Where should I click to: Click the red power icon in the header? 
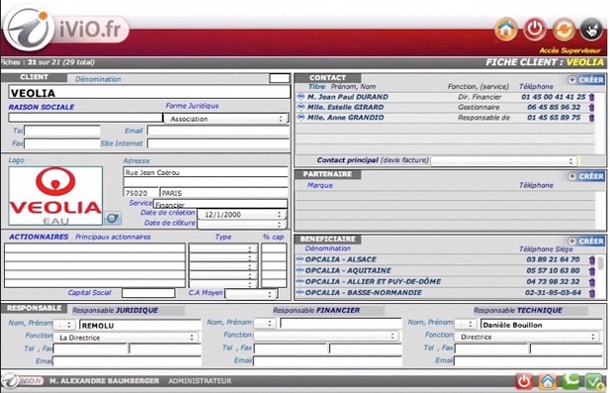[x=535, y=29]
